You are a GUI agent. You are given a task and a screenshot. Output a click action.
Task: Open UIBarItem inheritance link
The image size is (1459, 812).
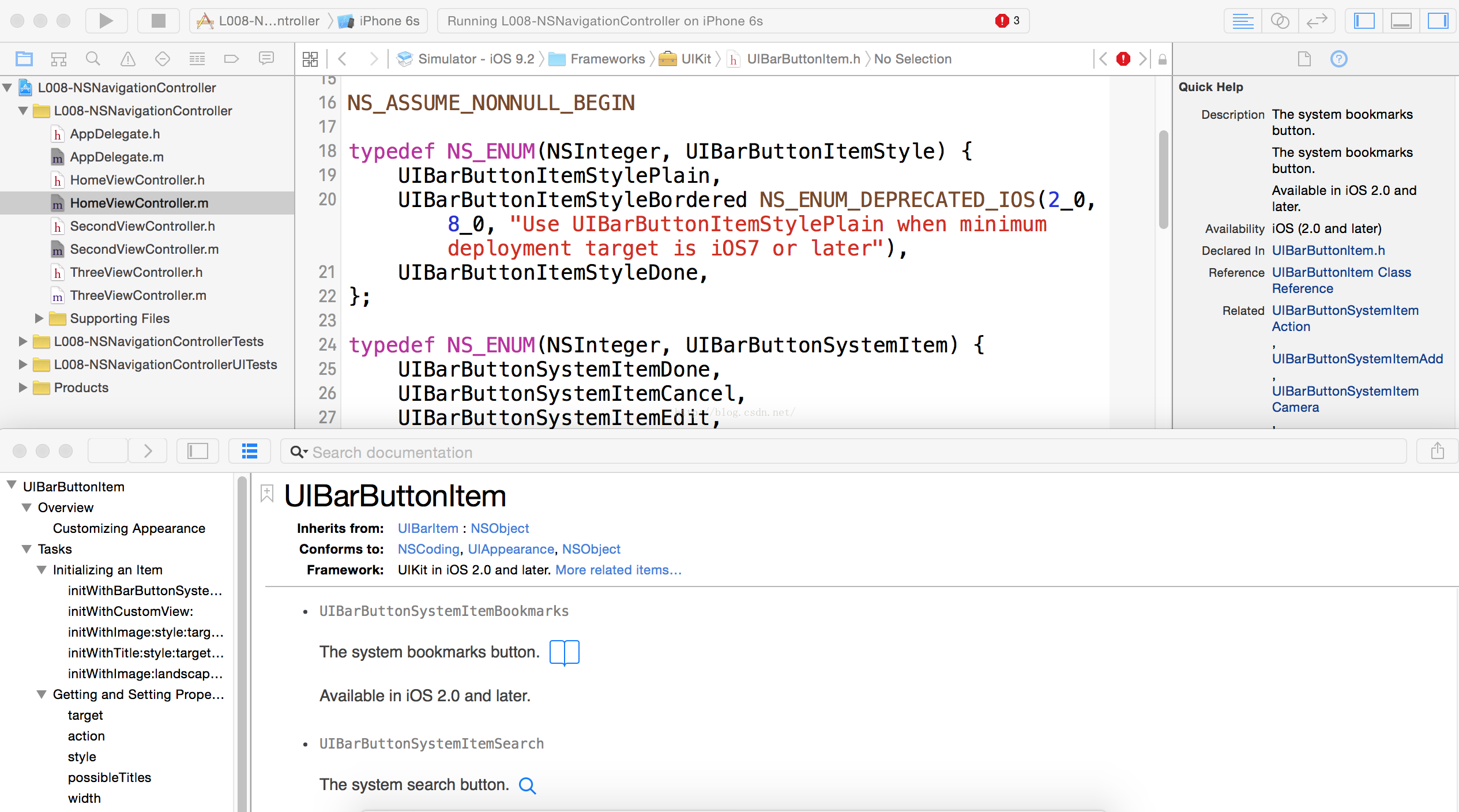tap(428, 528)
